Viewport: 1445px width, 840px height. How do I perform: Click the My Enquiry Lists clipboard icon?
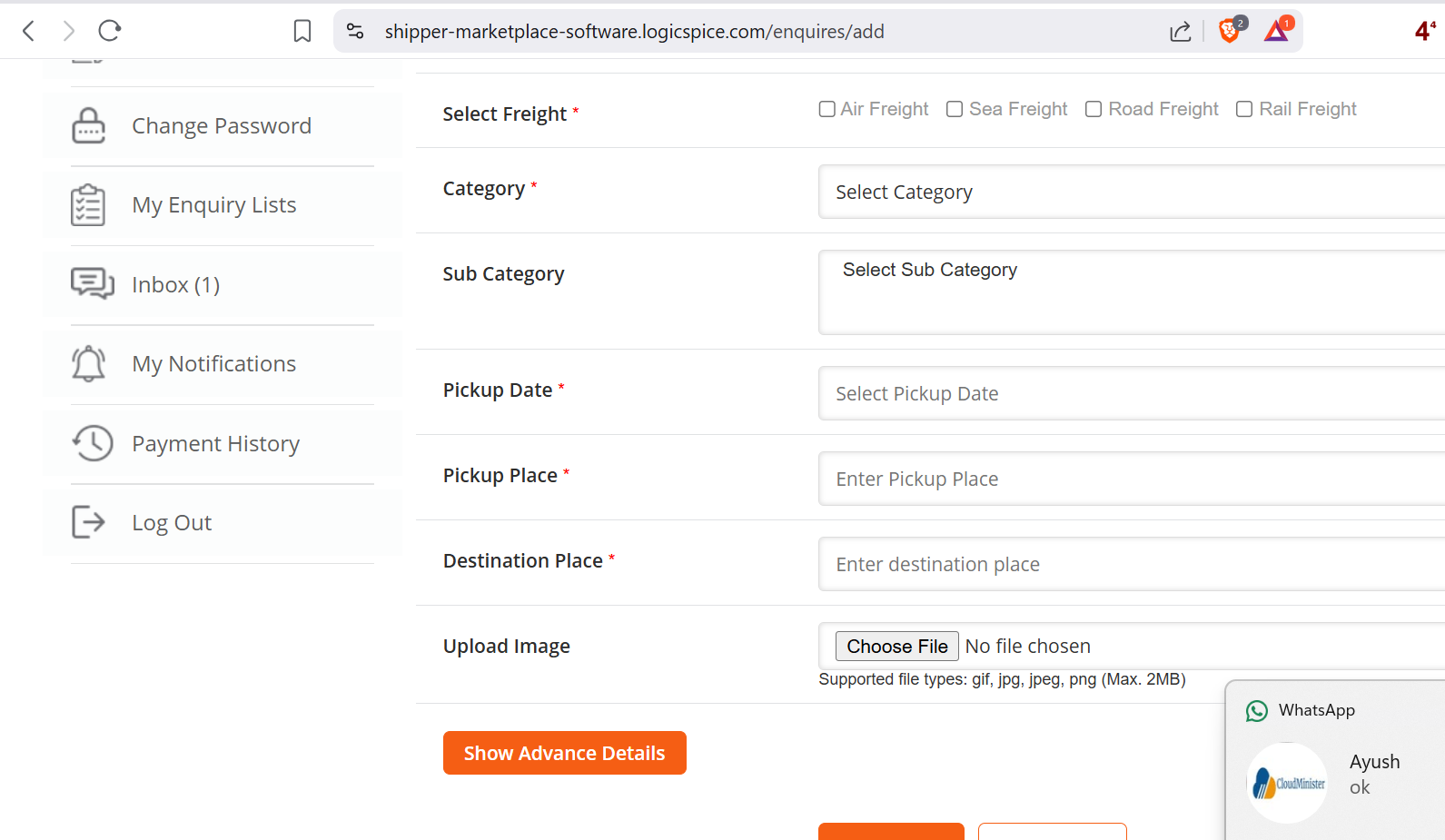[x=88, y=205]
